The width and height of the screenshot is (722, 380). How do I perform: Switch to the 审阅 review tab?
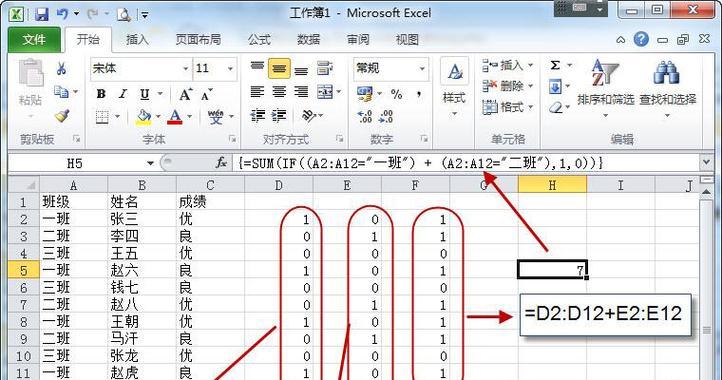click(358, 40)
